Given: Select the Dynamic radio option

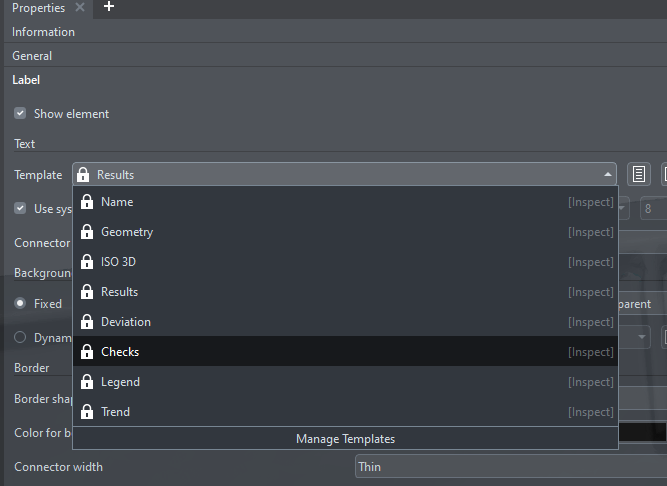Looking at the screenshot, I should 20,337.
